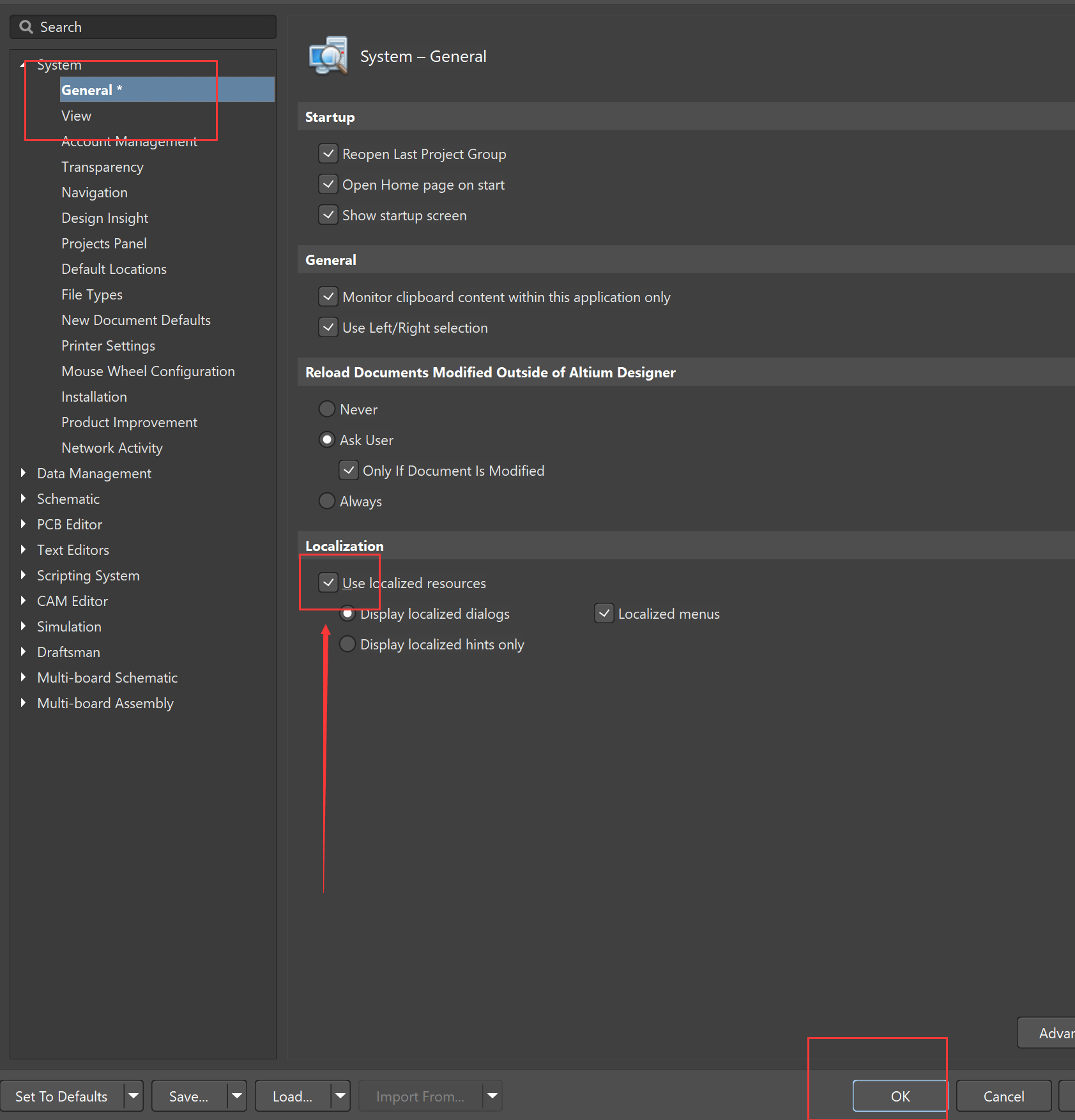This screenshot has height=1120, width=1075.
Task: Expand the CAM Editor node
Action: [23, 601]
